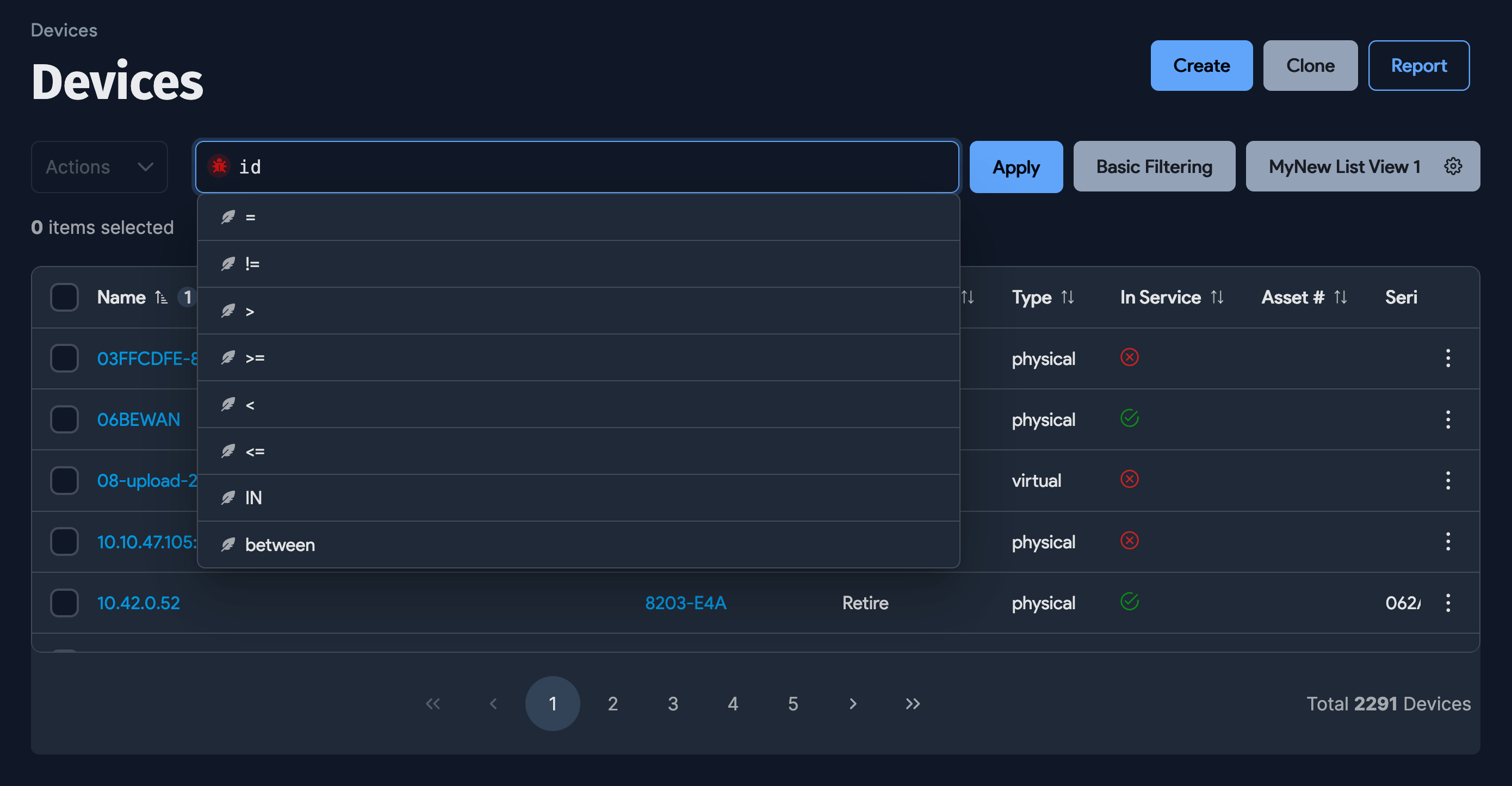Click the red bug icon in filter field

(x=219, y=166)
